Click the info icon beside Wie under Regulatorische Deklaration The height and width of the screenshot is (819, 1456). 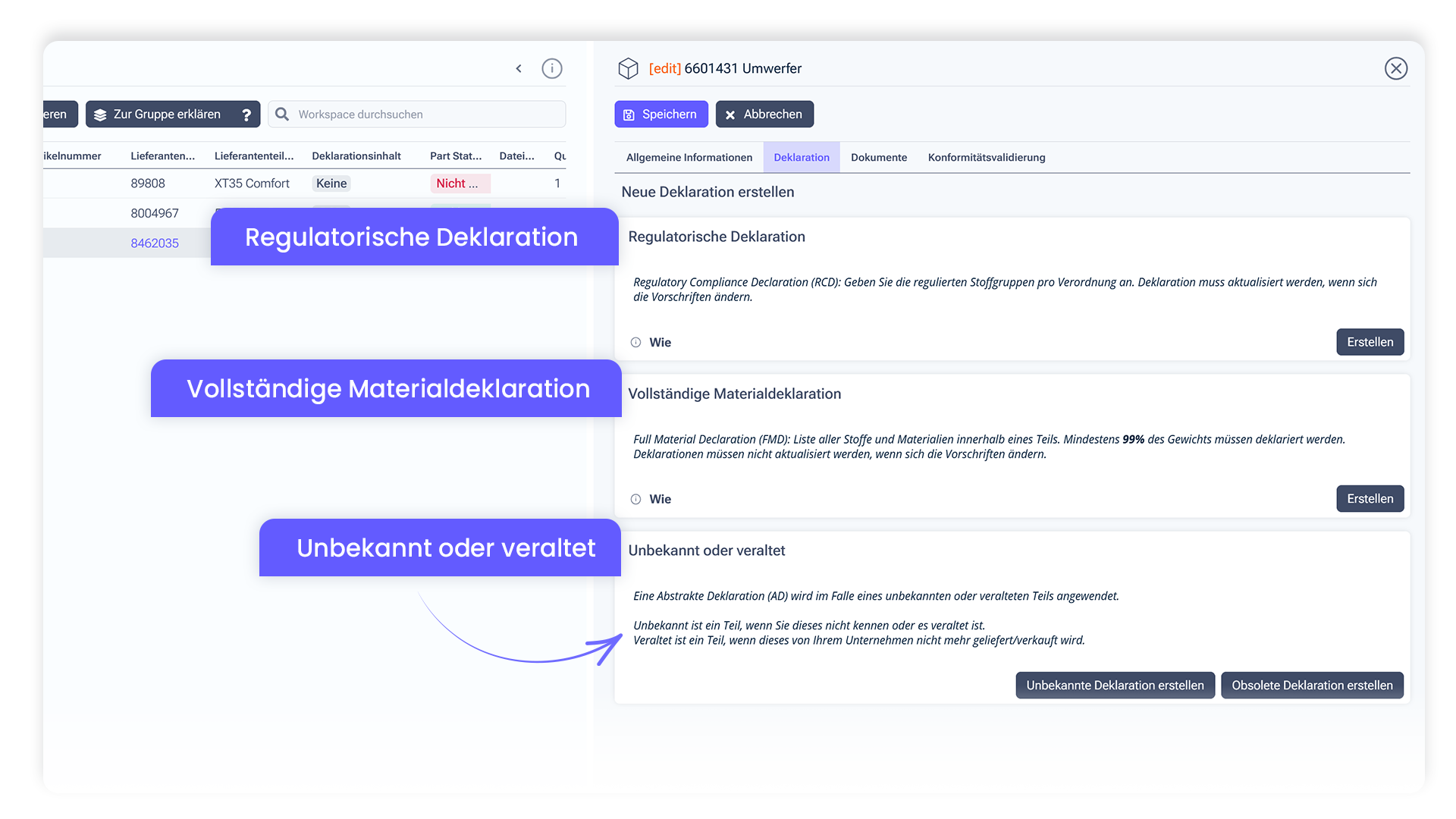635,342
